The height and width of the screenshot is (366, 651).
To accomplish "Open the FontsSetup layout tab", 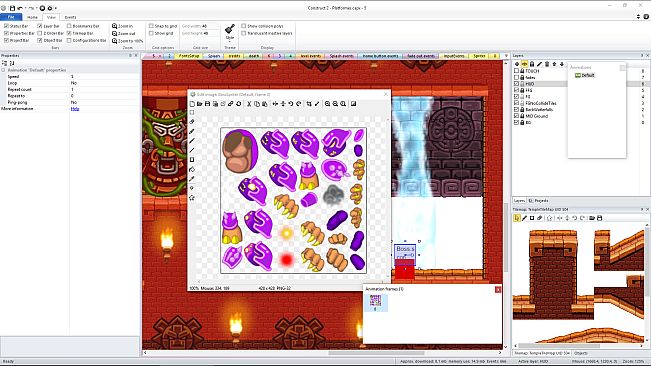I will [189, 56].
